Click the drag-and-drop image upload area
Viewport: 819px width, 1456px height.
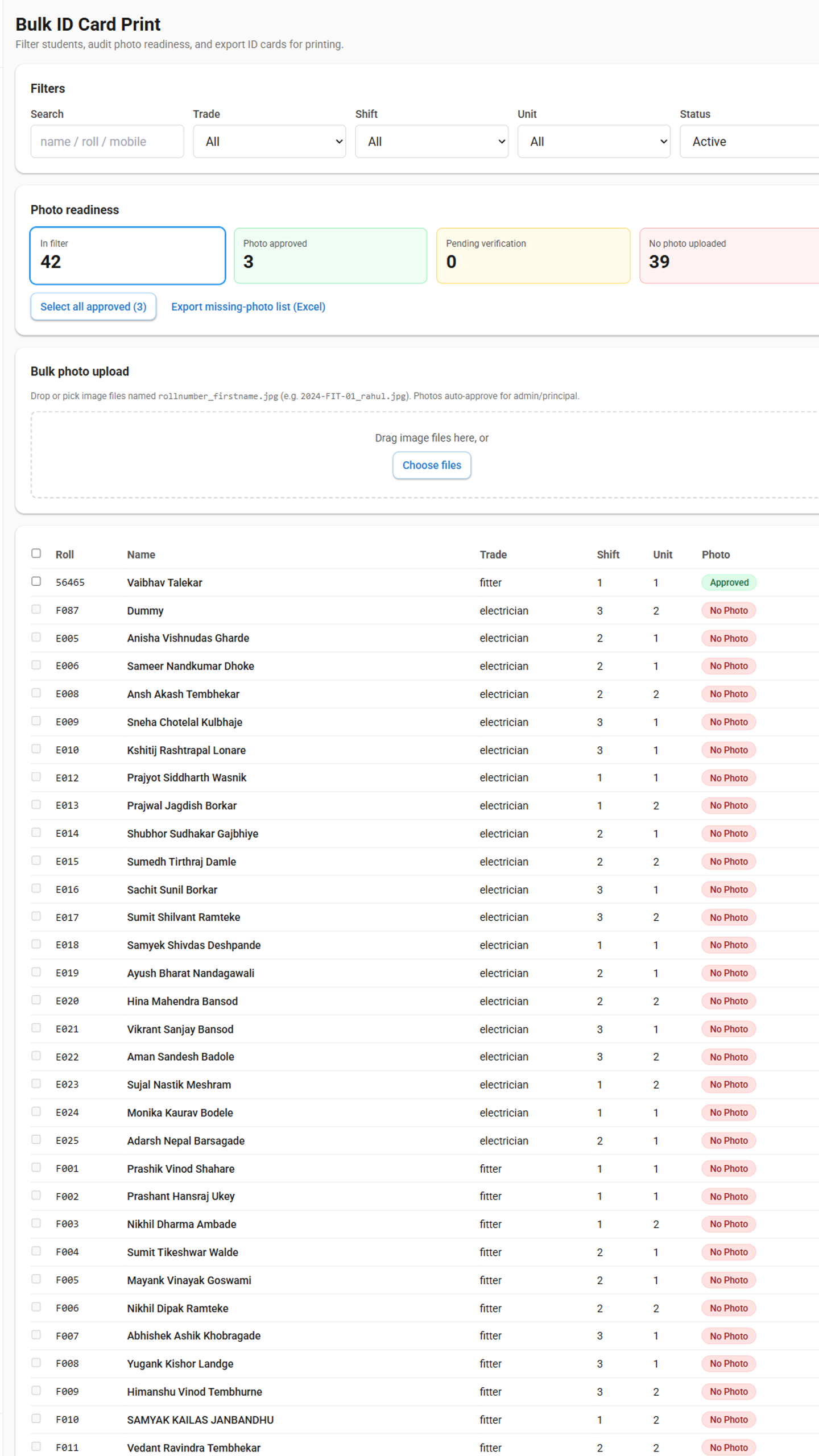coord(425,455)
